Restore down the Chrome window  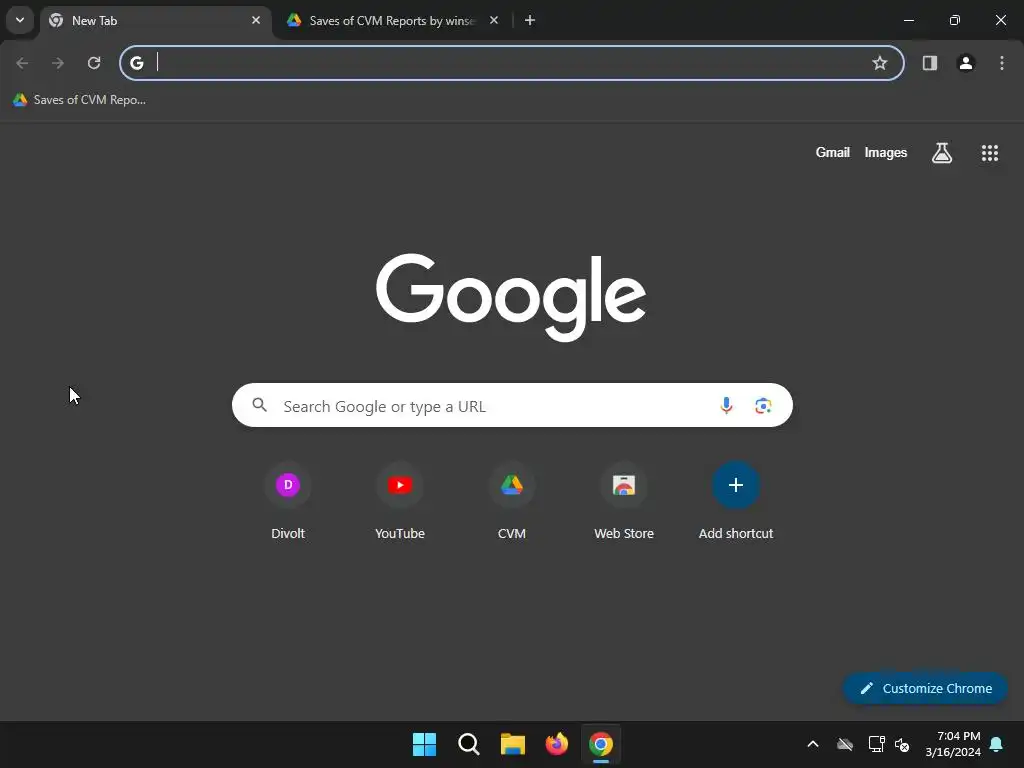(955, 20)
